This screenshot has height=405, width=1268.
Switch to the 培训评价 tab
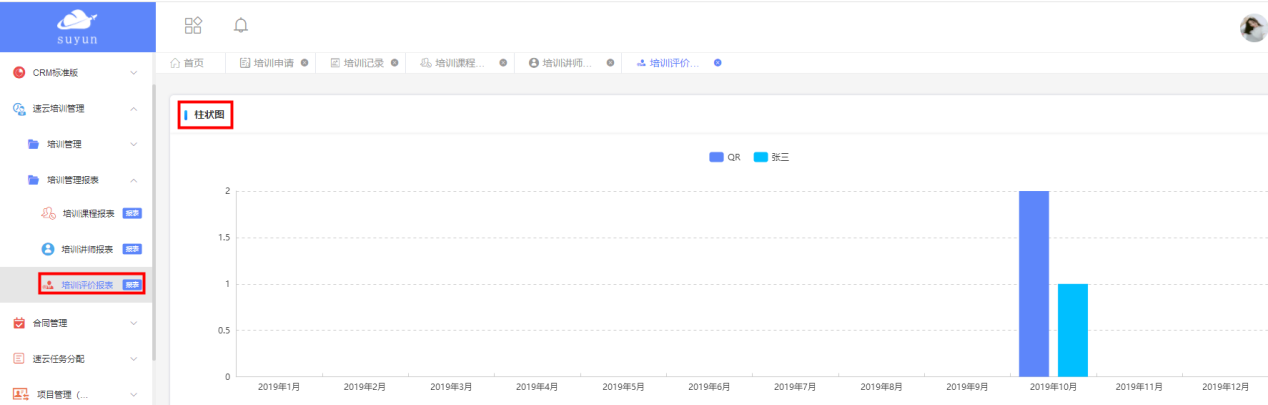(x=675, y=63)
